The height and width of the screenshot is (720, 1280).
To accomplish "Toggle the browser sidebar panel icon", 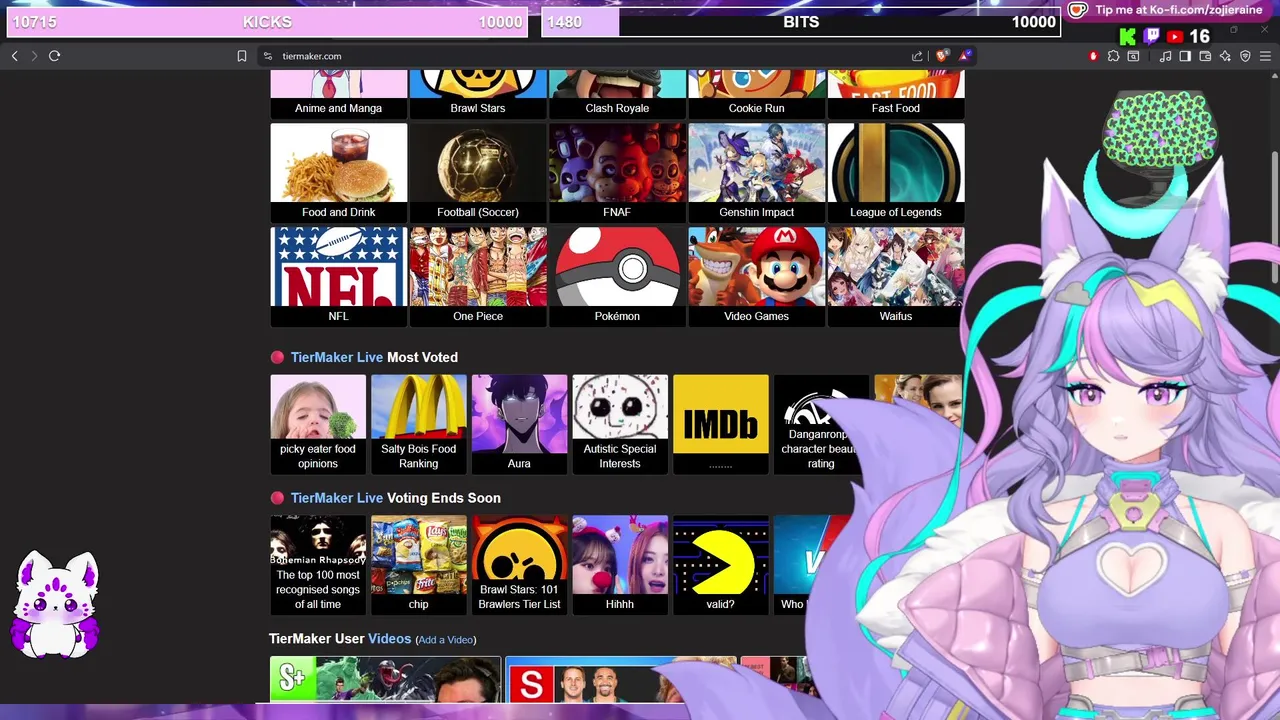I will pos(1185,56).
